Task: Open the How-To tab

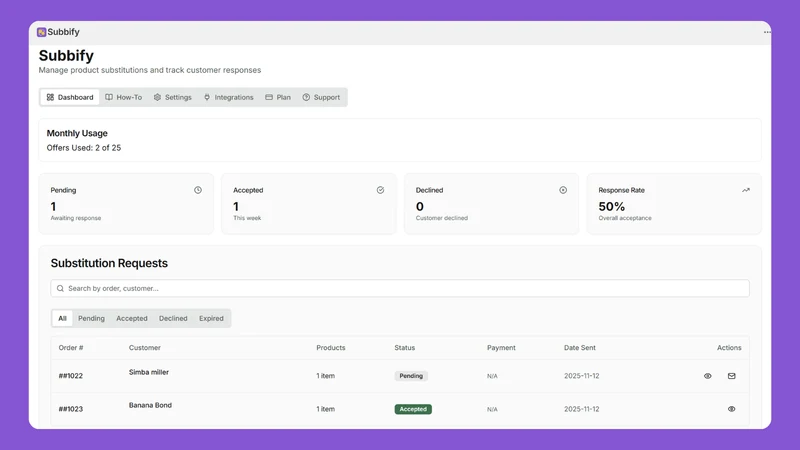Action: [x=123, y=97]
